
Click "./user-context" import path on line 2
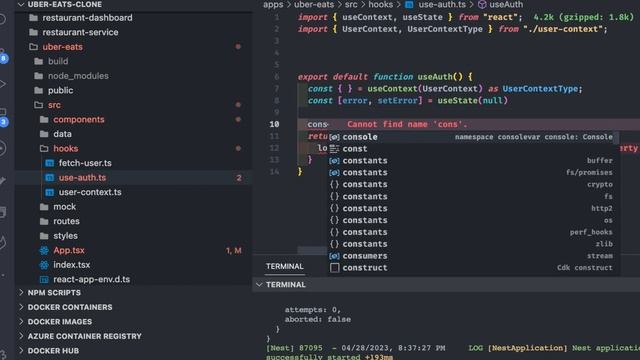click(x=563, y=29)
